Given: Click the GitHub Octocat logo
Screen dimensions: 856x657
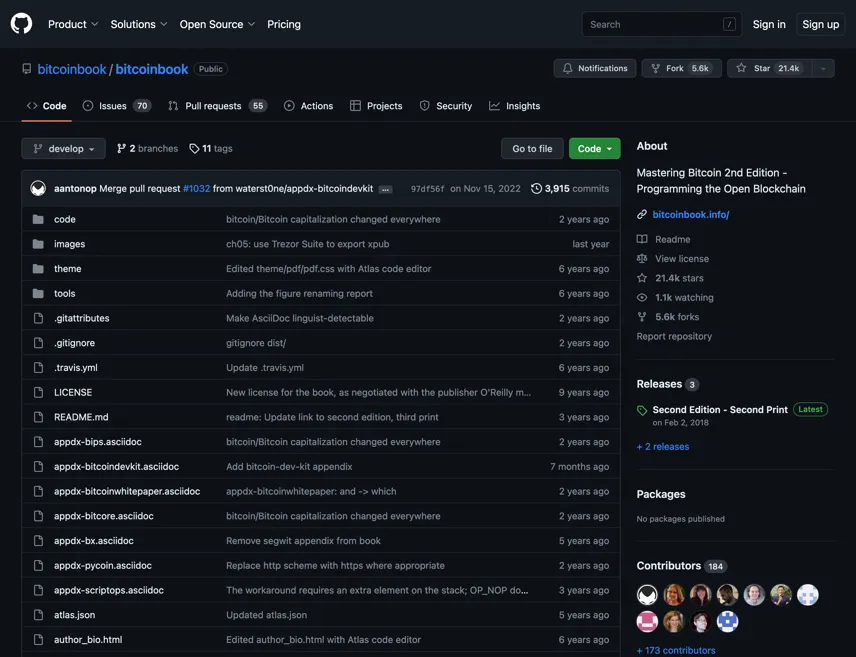Looking at the screenshot, I should tap(21, 24).
